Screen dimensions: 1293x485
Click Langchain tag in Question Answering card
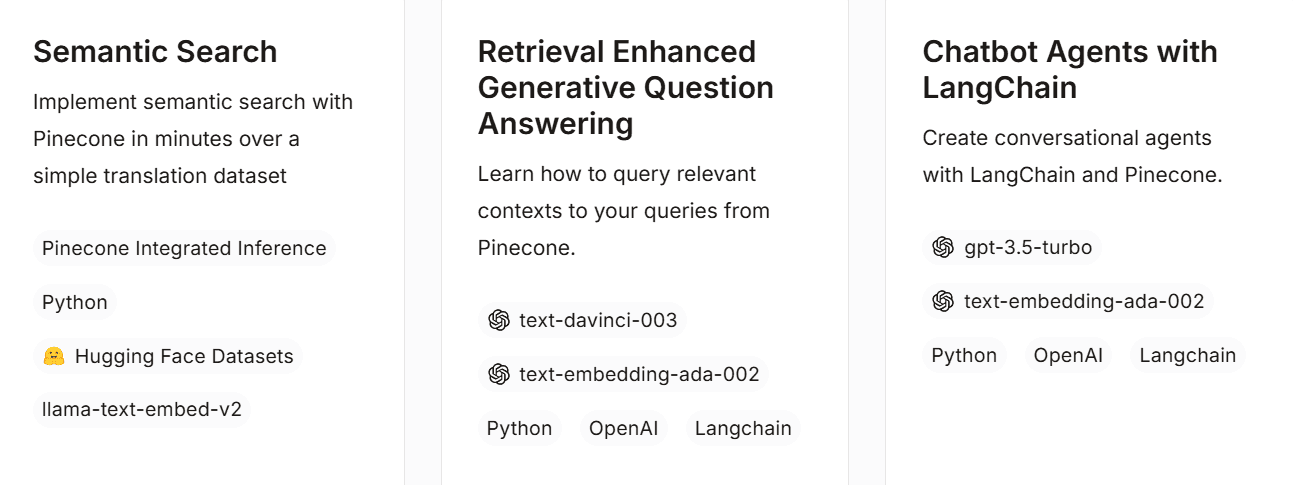pos(743,428)
